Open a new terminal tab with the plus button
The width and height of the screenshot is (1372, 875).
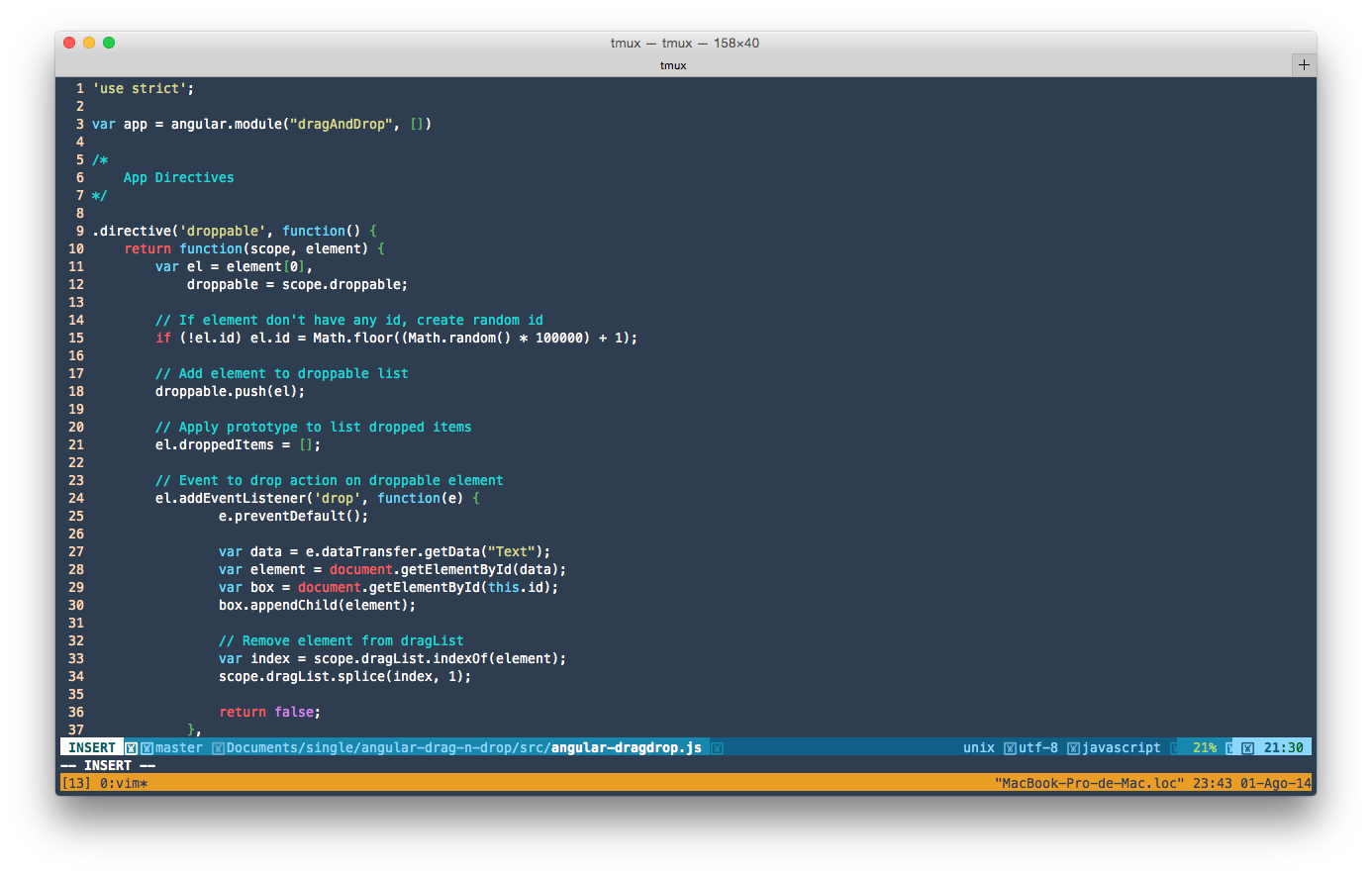coord(1304,64)
